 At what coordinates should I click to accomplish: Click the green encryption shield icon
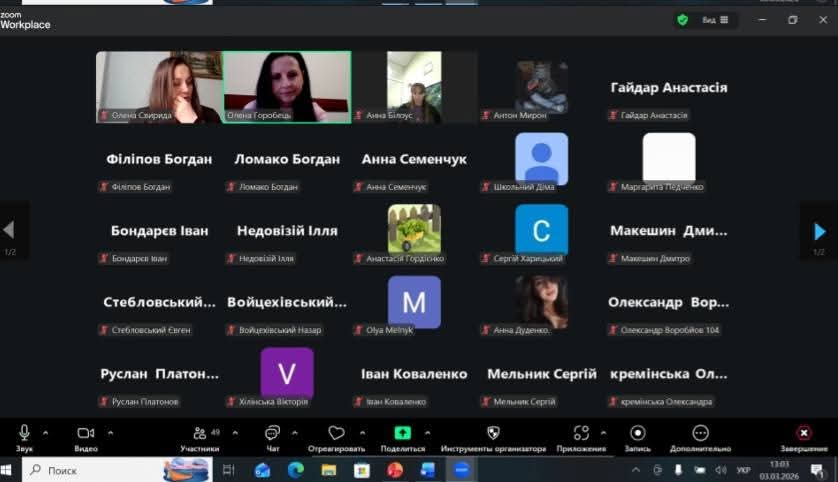[683, 19]
